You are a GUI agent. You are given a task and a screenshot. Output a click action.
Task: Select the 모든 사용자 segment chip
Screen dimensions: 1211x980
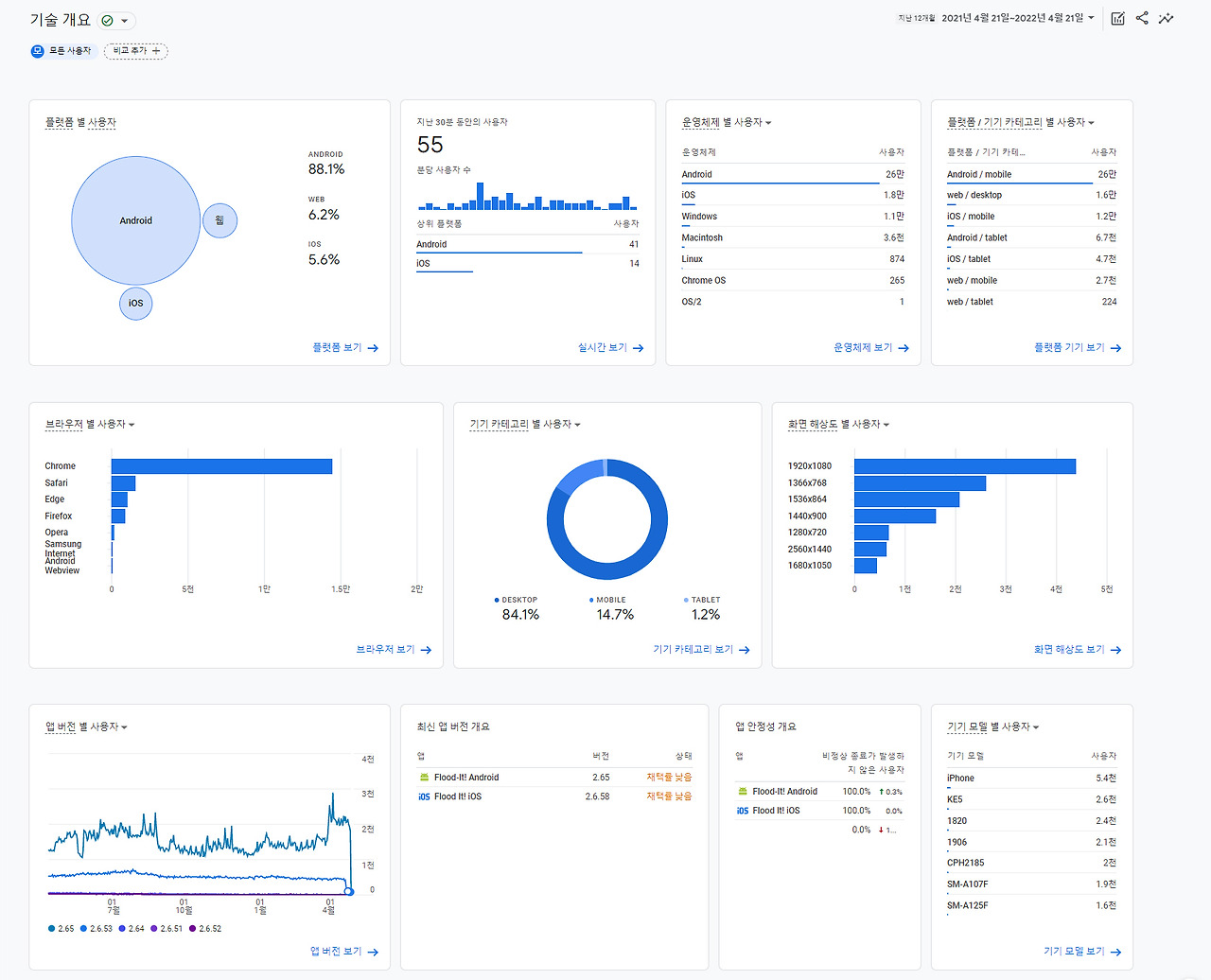coord(63,51)
